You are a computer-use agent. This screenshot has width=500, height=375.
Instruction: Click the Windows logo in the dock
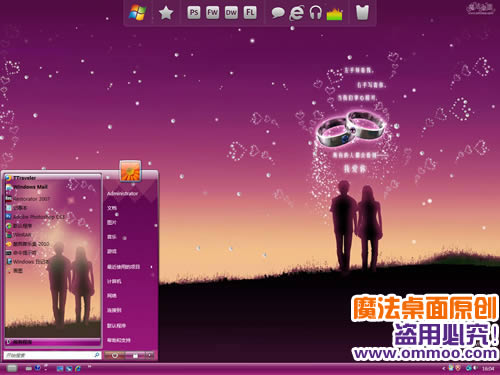click(x=137, y=13)
